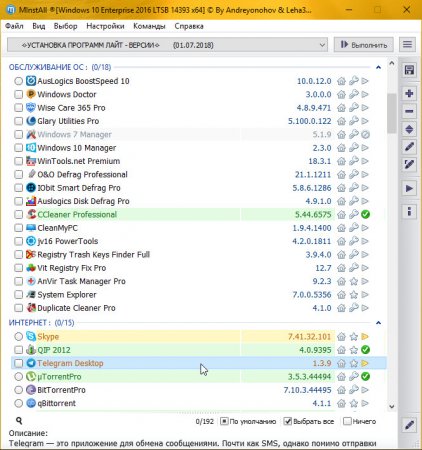Click the search magnifier icon at bottom left
Screen dimensions: 422x450
(19, 421)
